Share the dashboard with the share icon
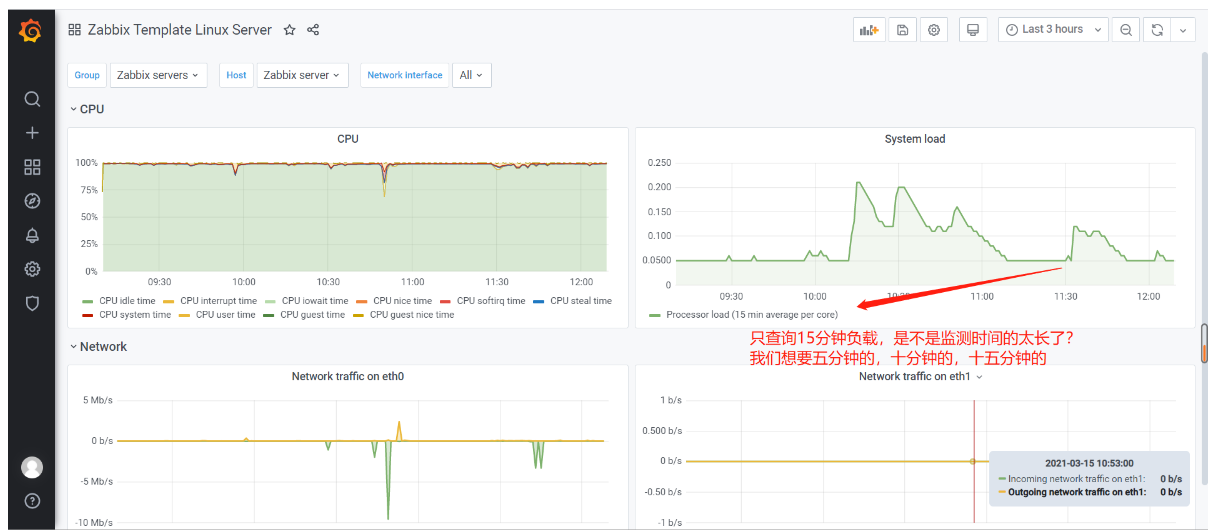1211x532 pixels. [x=313, y=30]
